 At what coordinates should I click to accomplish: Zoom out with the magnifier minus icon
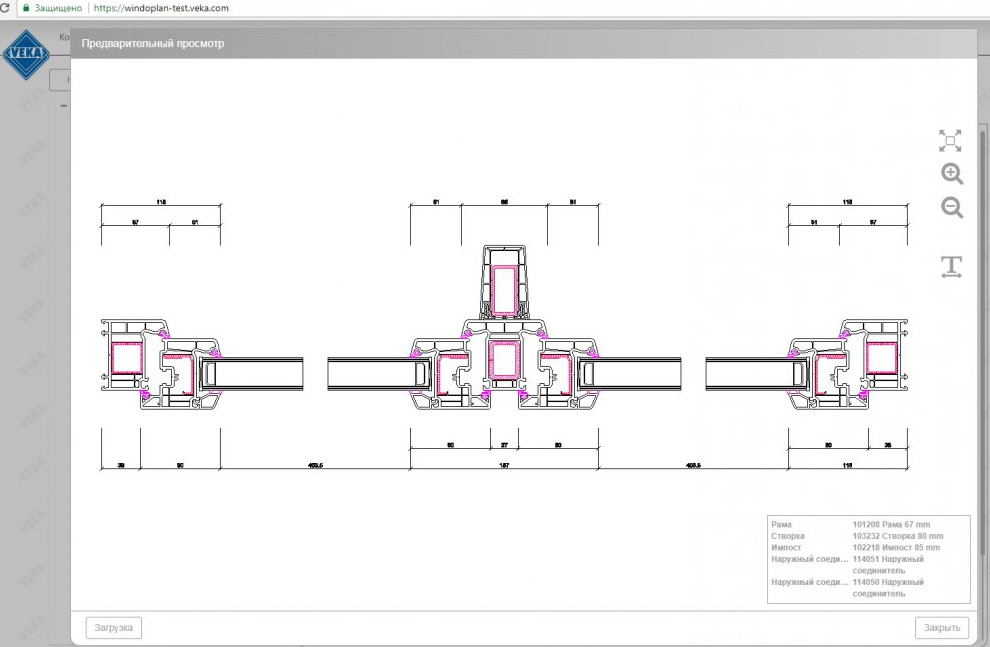pos(952,208)
